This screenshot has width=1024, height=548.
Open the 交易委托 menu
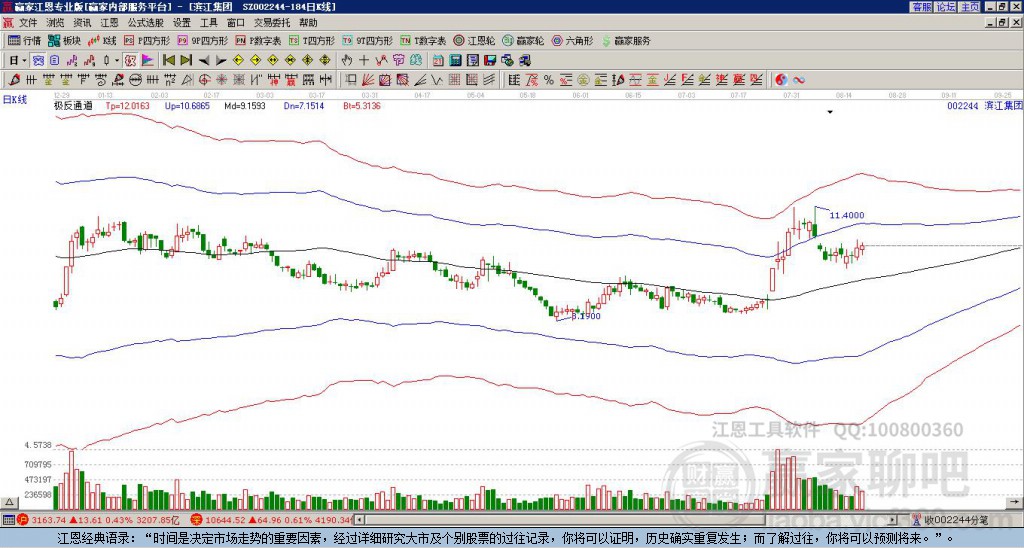coord(272,23)
